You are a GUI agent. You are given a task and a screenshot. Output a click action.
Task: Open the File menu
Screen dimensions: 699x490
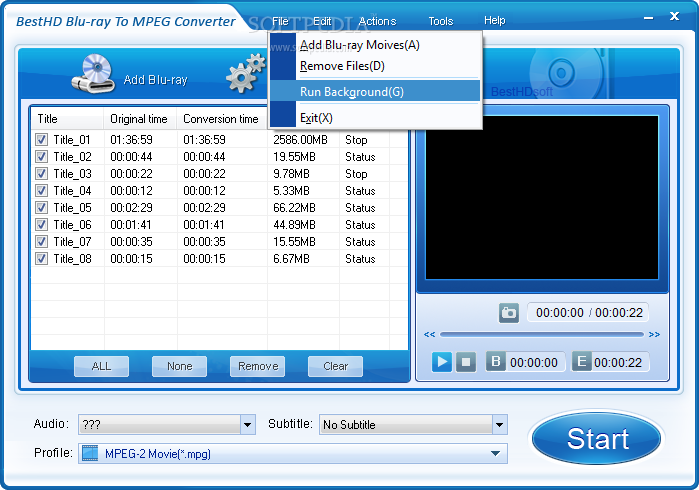click(280, 21)
